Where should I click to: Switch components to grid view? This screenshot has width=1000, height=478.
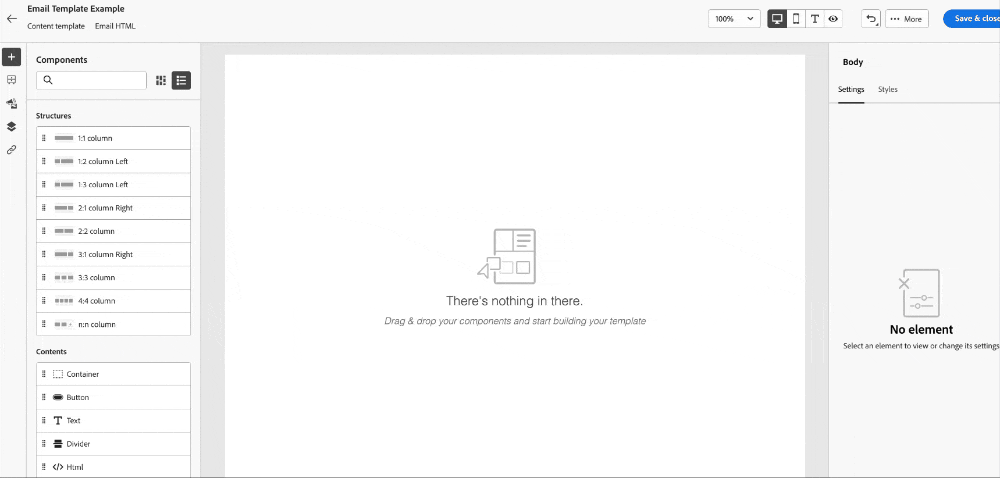pos(161,80)
